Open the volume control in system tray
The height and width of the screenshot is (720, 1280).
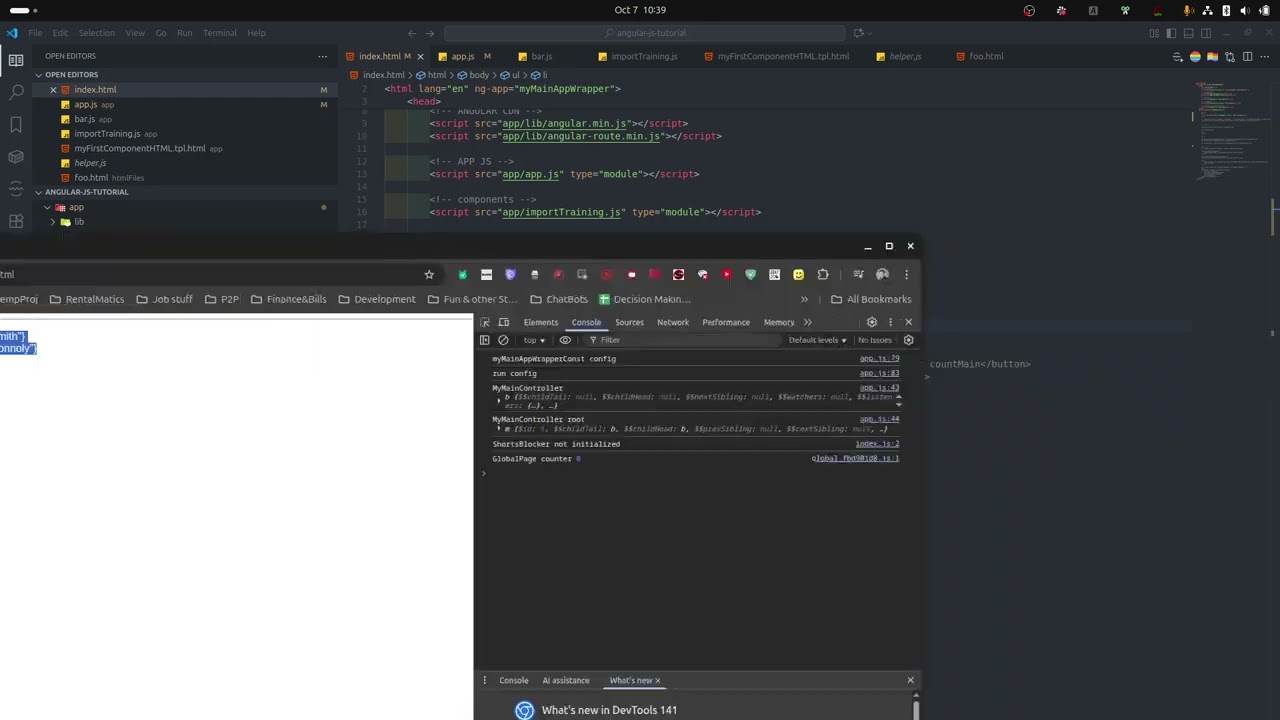click(x=1245, y=10)
